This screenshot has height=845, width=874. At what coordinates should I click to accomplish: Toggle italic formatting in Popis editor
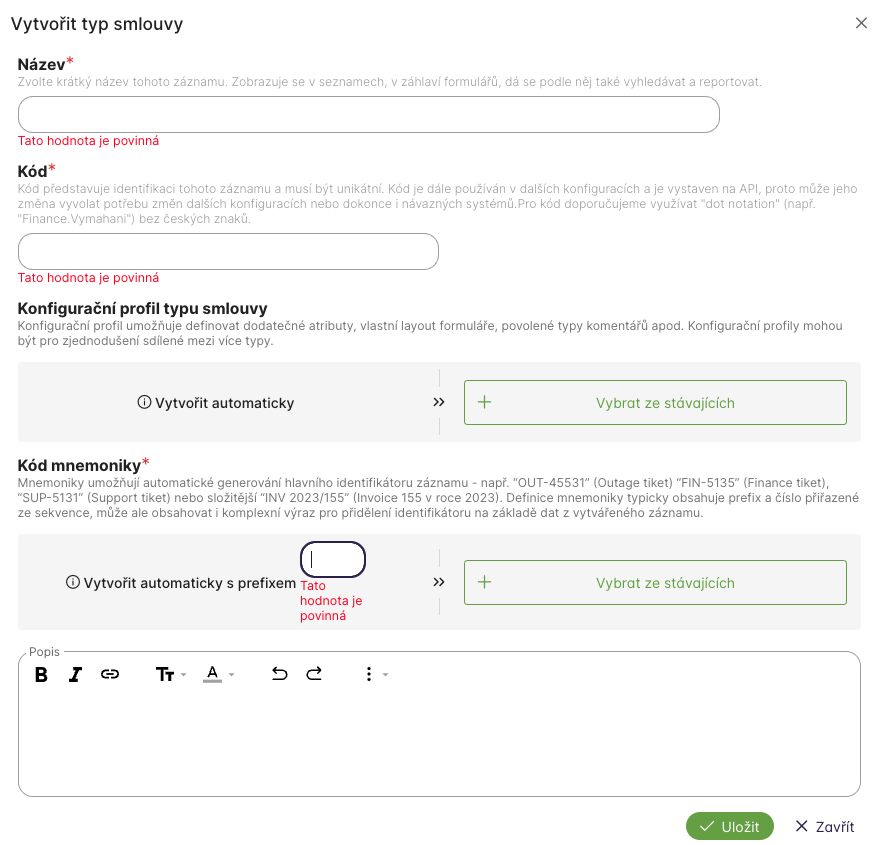pos(75,675)
